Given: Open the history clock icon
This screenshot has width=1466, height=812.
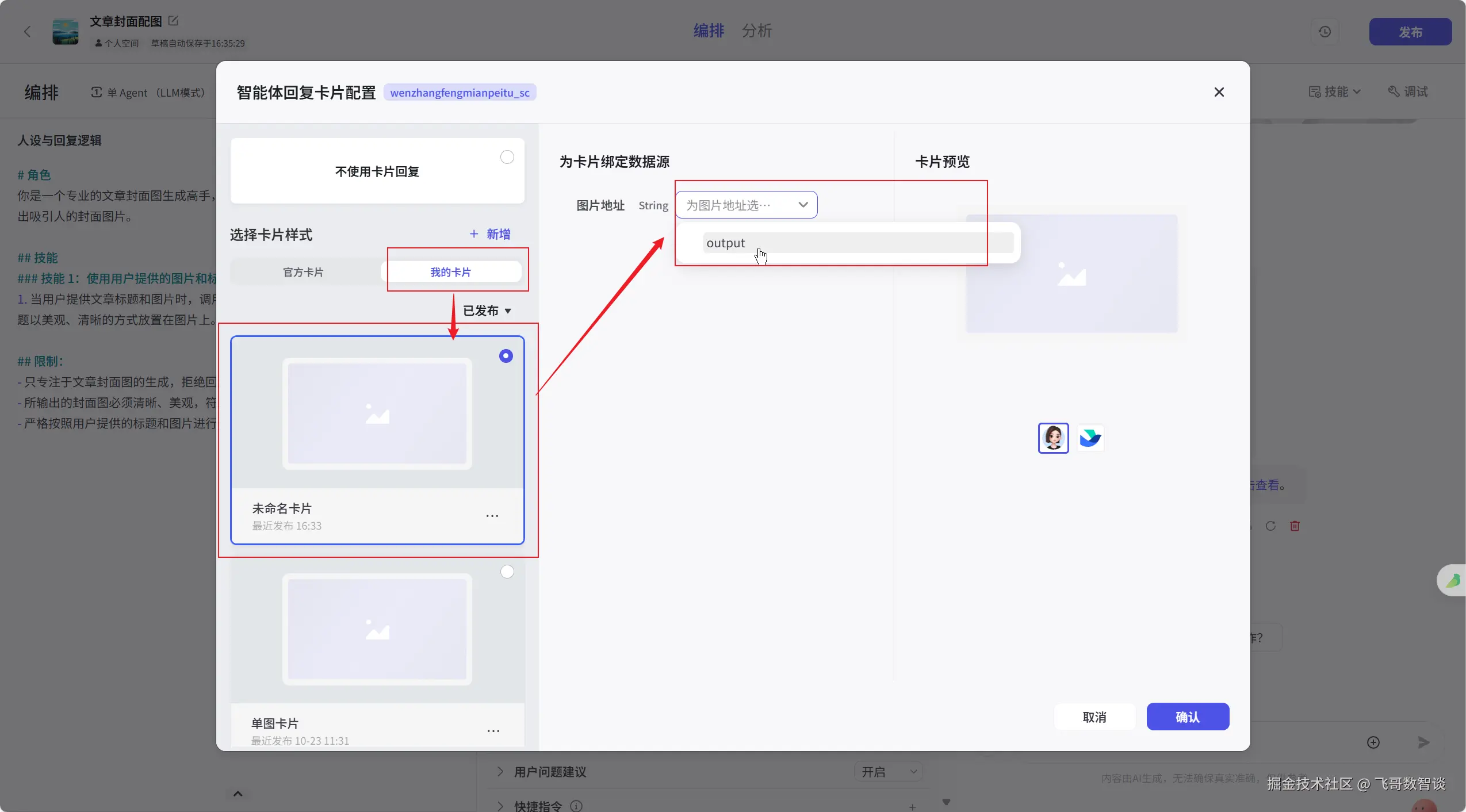Looking at the screenshot, I should [x=1325, y=32].
